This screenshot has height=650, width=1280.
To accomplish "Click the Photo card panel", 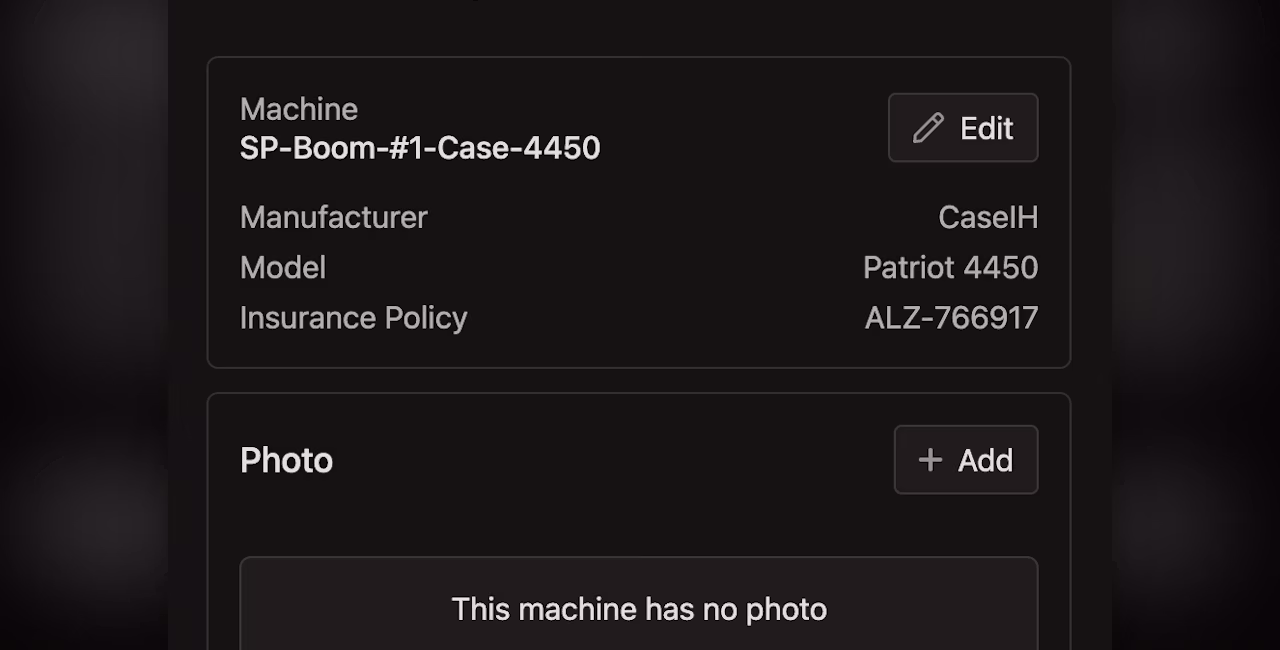I will pos(639,521).
